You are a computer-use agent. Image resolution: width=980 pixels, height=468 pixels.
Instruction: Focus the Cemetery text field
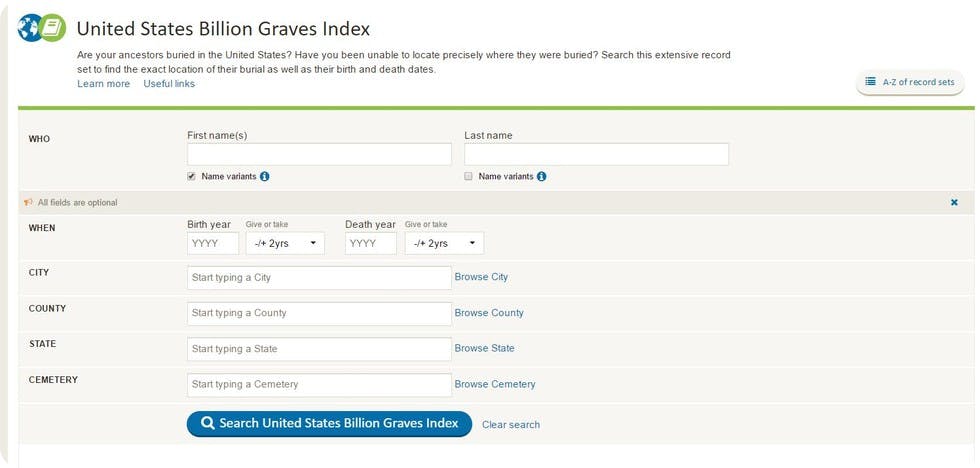coord(319,385)
